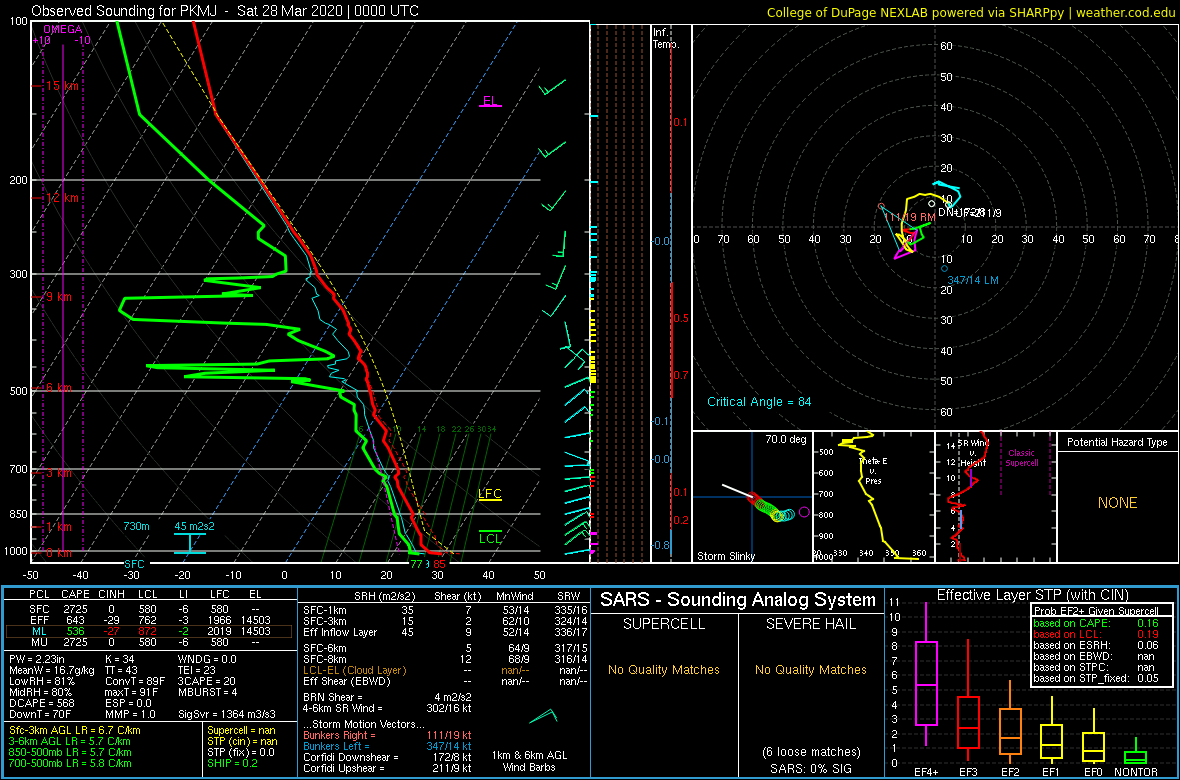Click the "BRN Shear =" label
The image size is (1180, 780).
point(333,697)
